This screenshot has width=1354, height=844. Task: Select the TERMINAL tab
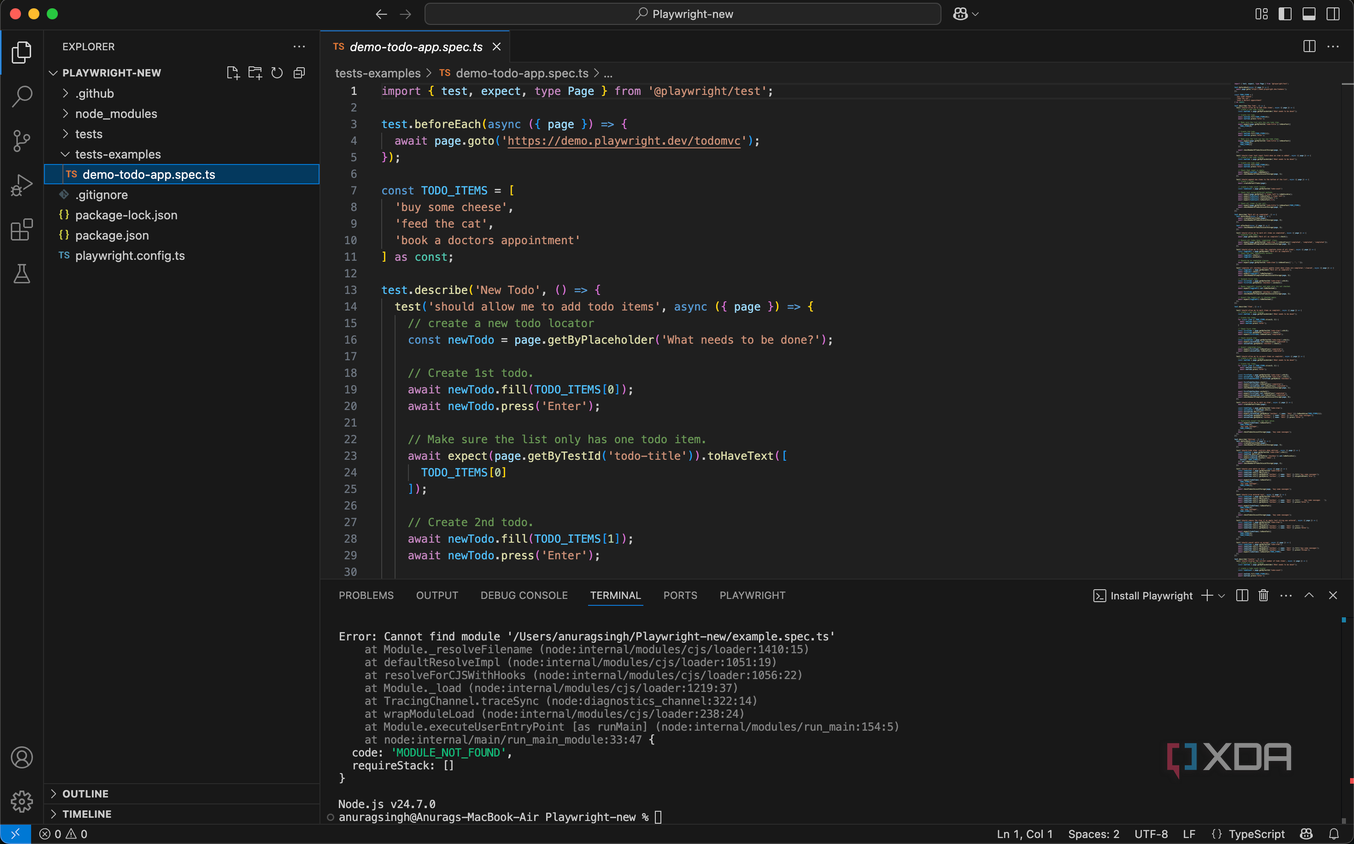pos(615,595)
